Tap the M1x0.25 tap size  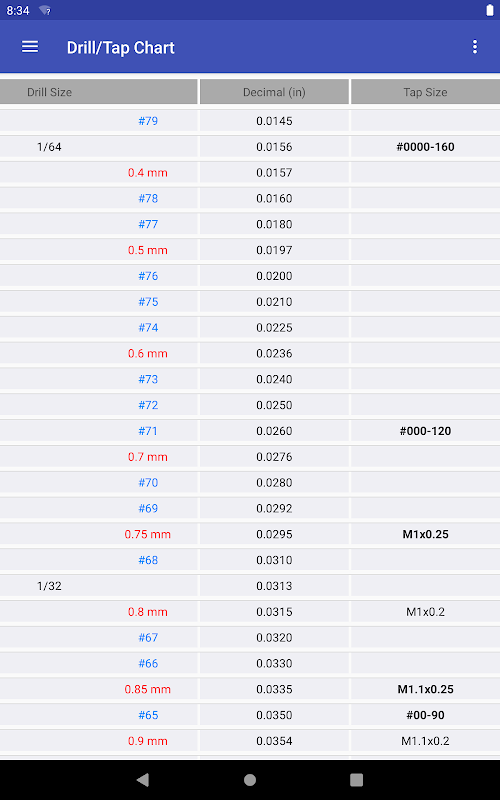pos(426,534)
